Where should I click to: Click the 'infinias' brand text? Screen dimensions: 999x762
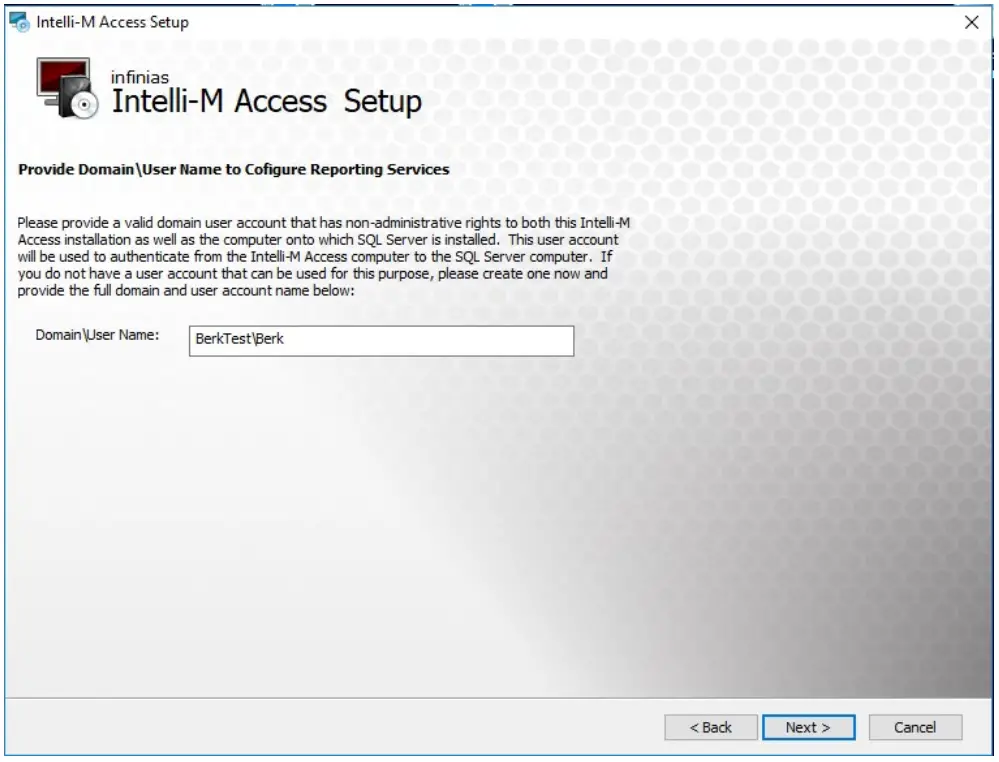(140, 77)
